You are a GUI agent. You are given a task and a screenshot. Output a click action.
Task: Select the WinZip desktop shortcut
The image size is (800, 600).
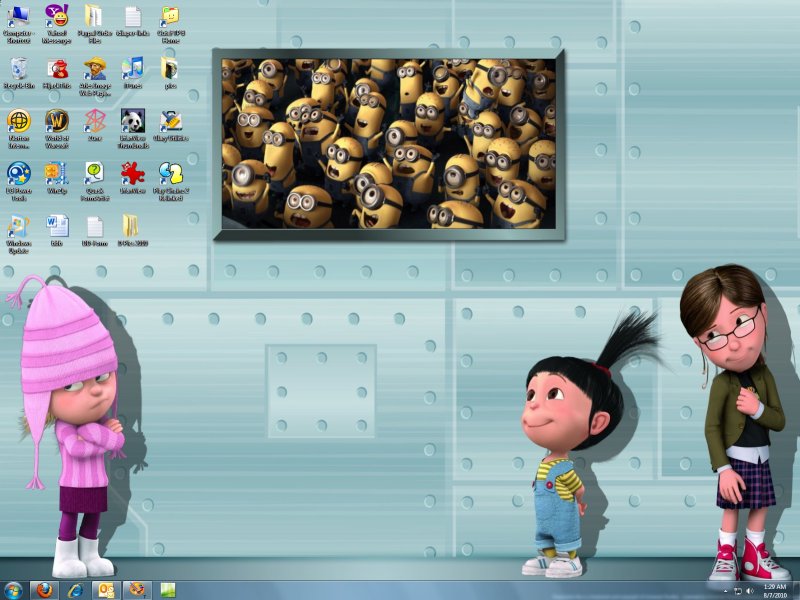pyautogui.click(x=57, y=178)
